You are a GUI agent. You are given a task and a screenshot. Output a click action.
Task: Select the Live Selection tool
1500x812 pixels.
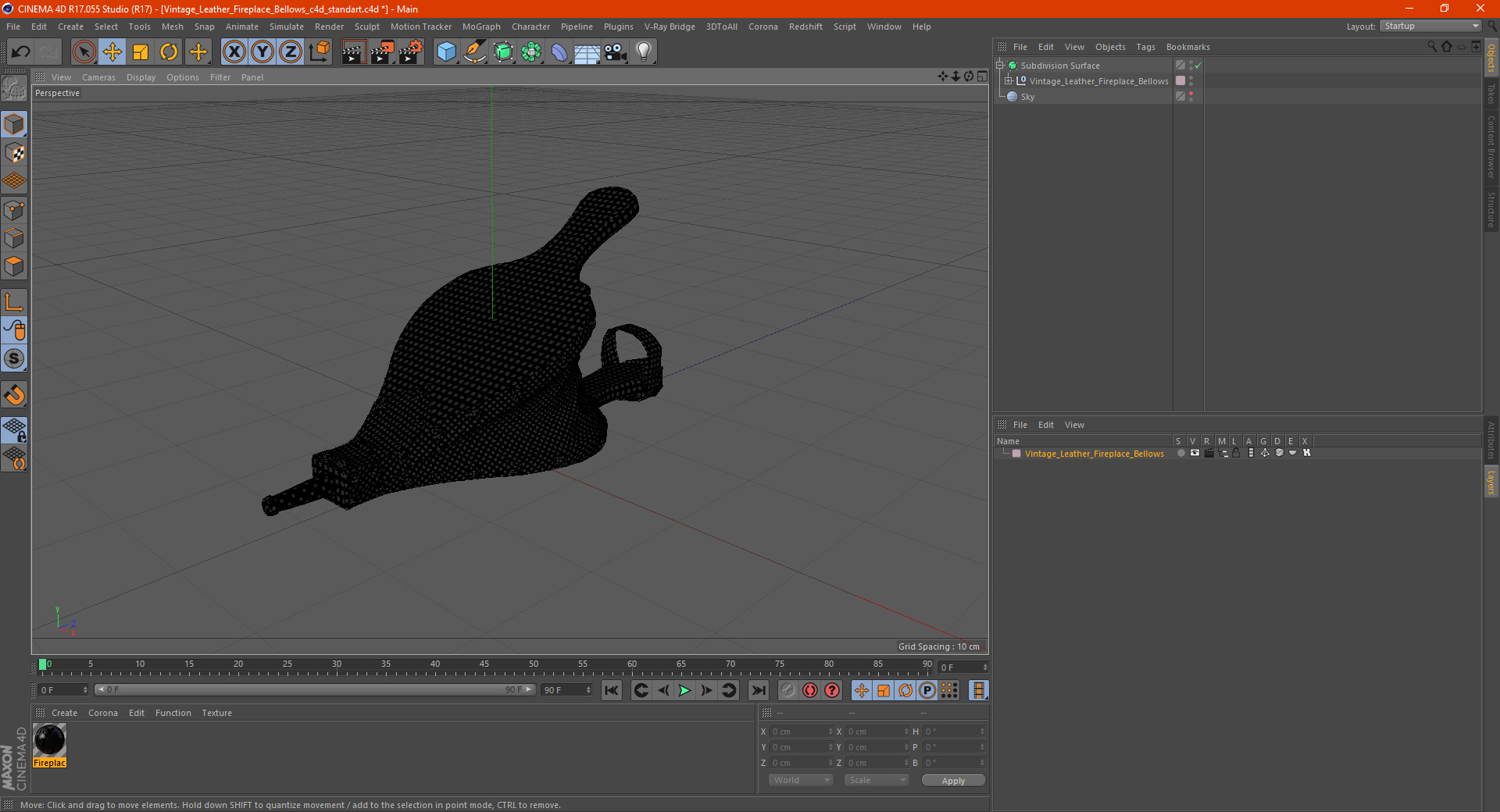point(84,52)
